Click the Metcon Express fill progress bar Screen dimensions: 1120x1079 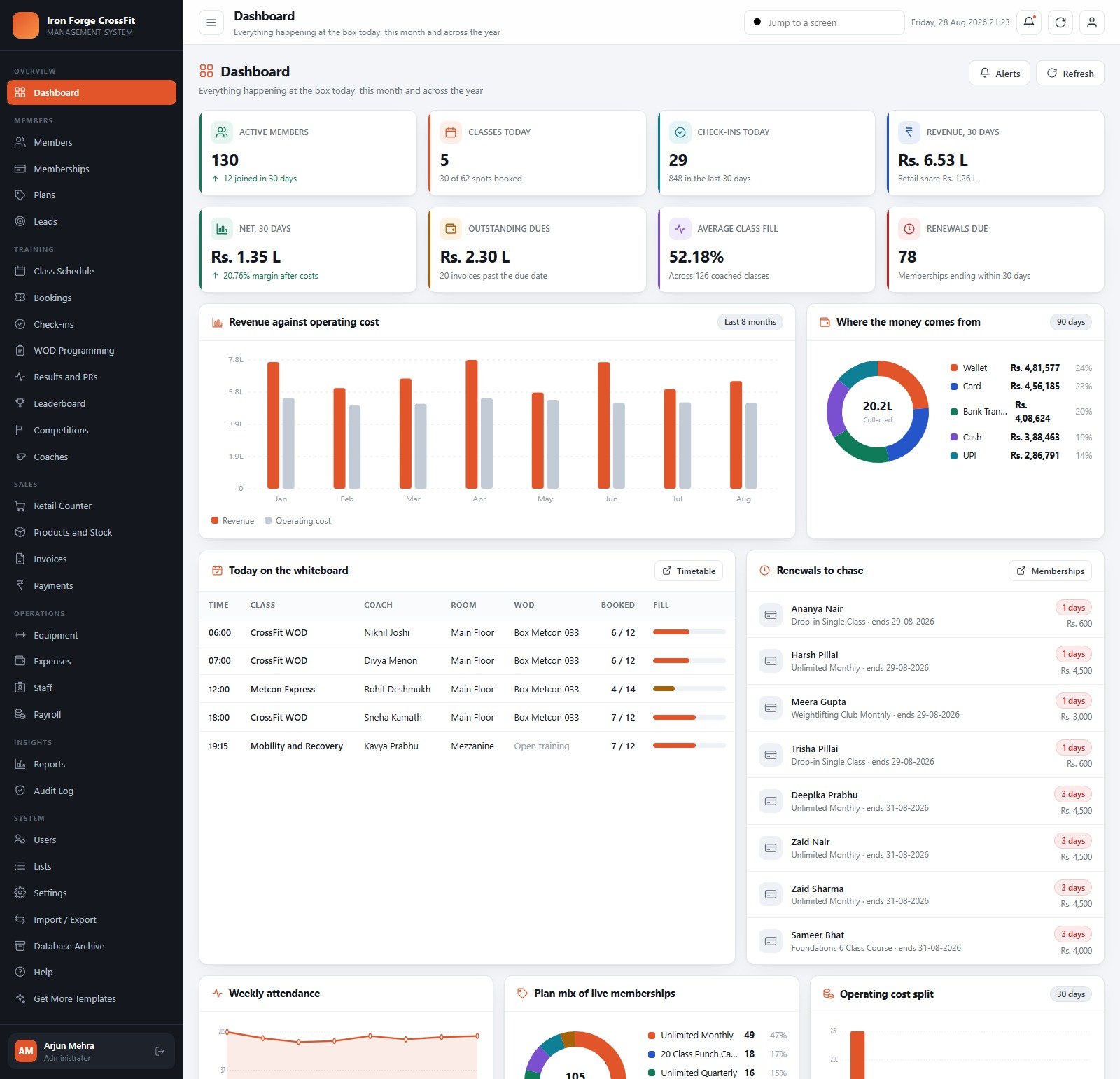click(x=689, y=689)
